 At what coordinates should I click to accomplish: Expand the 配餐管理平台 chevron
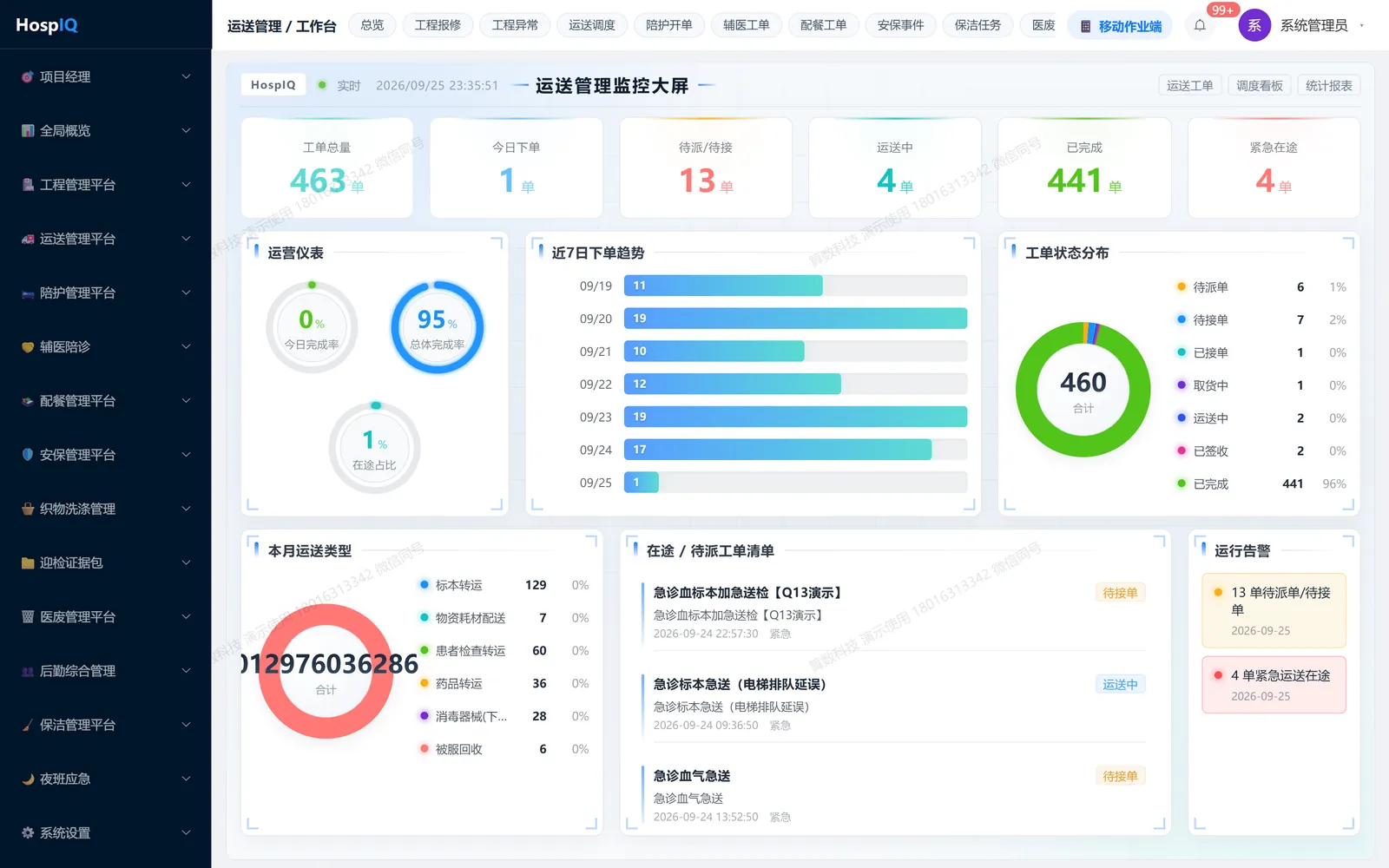point(186,401)
